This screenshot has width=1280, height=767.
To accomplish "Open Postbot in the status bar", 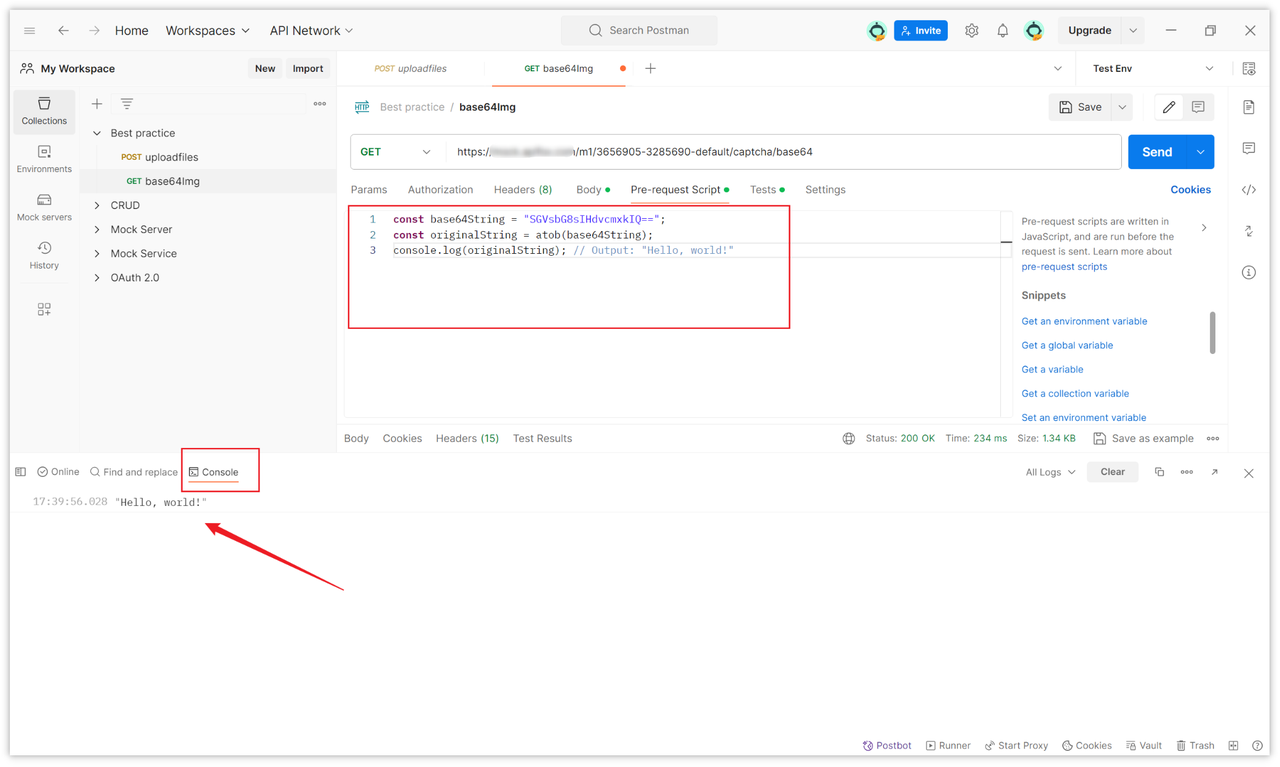I will tap(887, 746).
